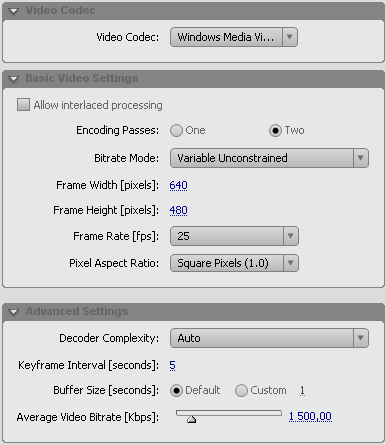This screenshot has width=386, height=445.
Task: Click the Pixel Aspect Ratio label
Action: click(x=114, y=263)
